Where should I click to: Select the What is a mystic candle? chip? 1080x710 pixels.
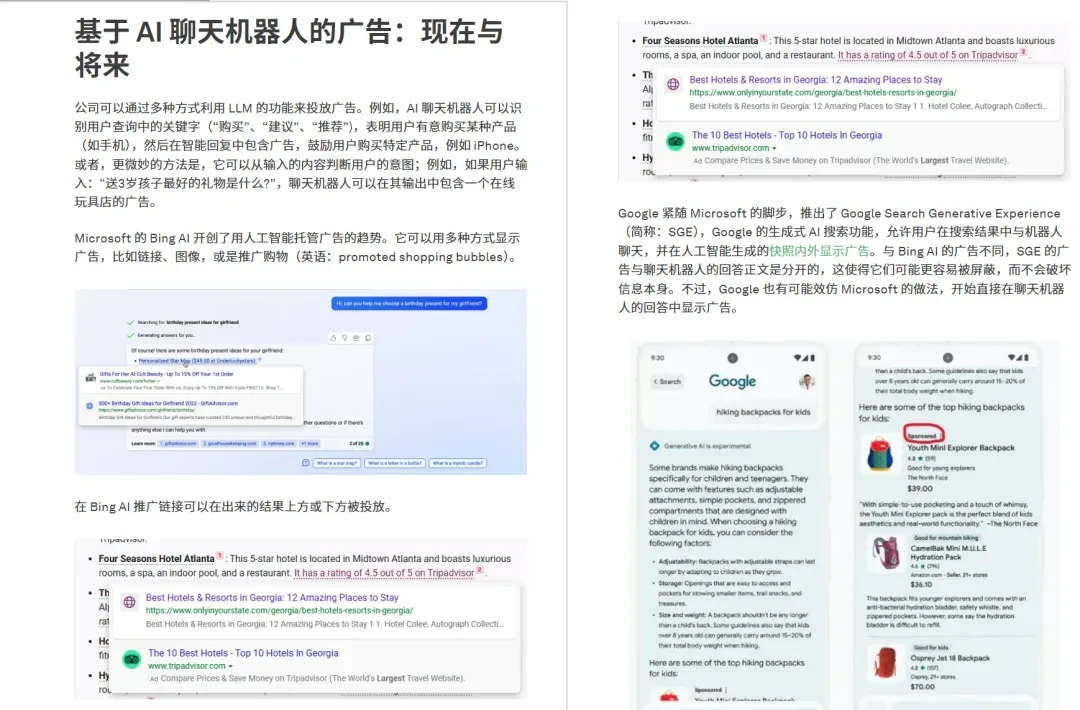[458, 463]
